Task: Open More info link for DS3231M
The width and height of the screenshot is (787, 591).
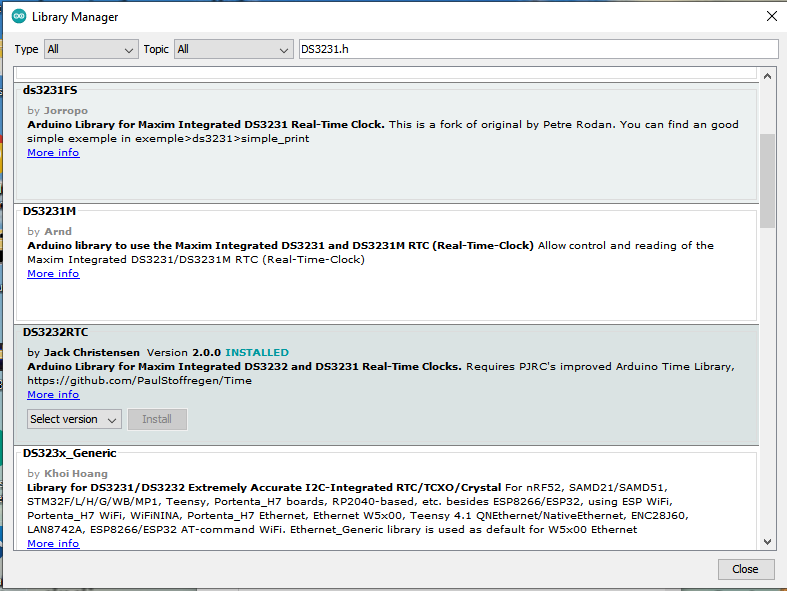Action: click(x=53, y=274)
